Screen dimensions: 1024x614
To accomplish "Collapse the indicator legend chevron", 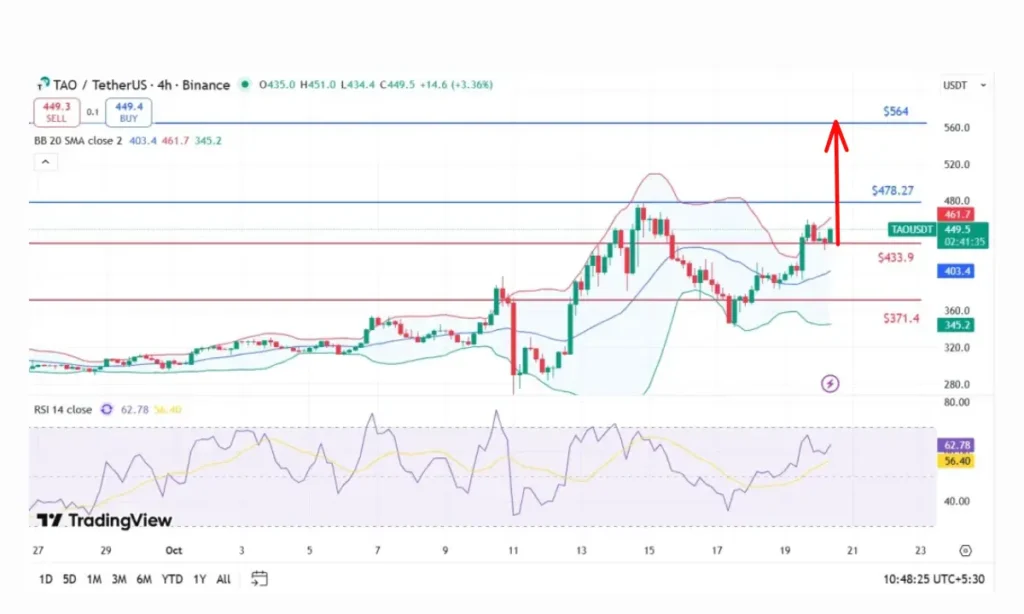I will point(43,161).
